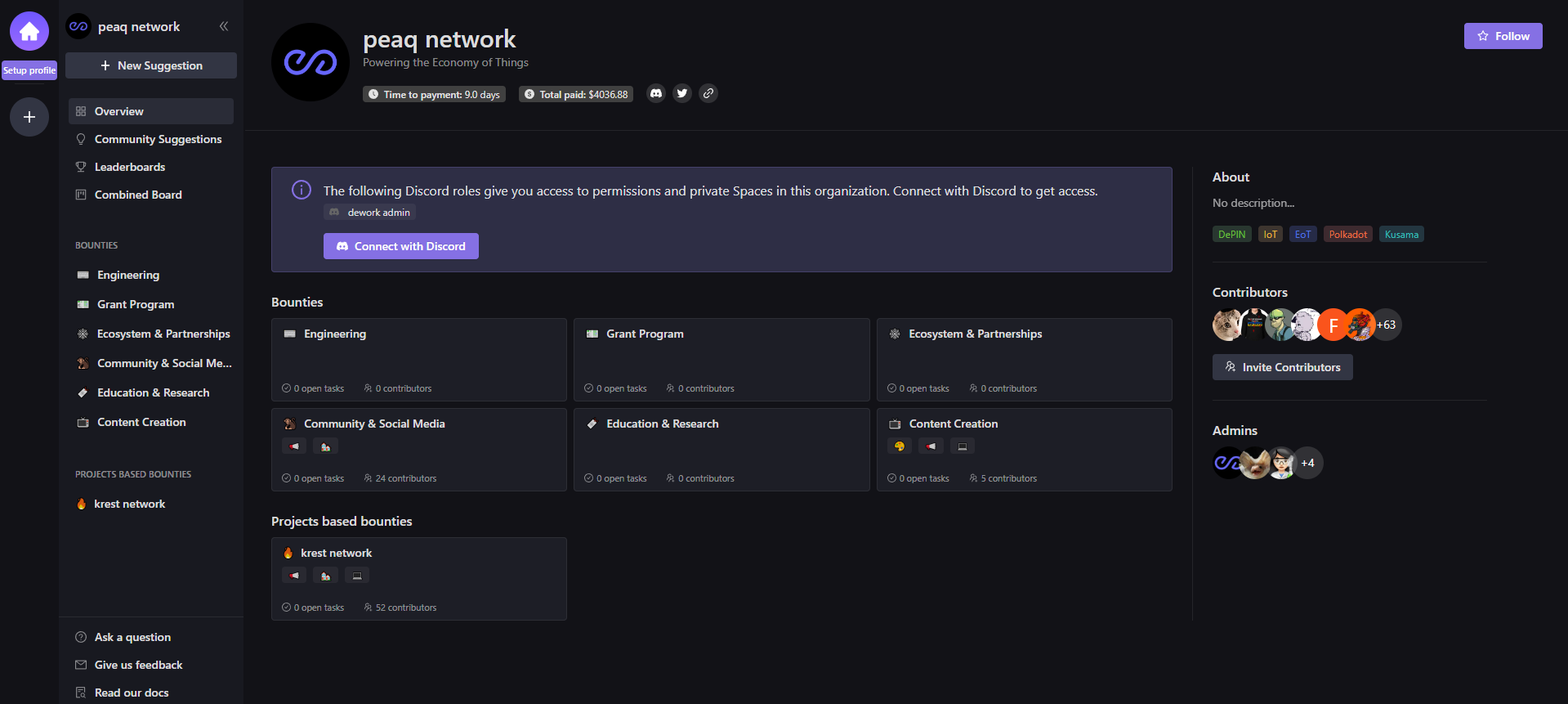The height and width of the screenshot is (704, 1568).
Task: Open the Twitter icon link in header
Action: 682,93
